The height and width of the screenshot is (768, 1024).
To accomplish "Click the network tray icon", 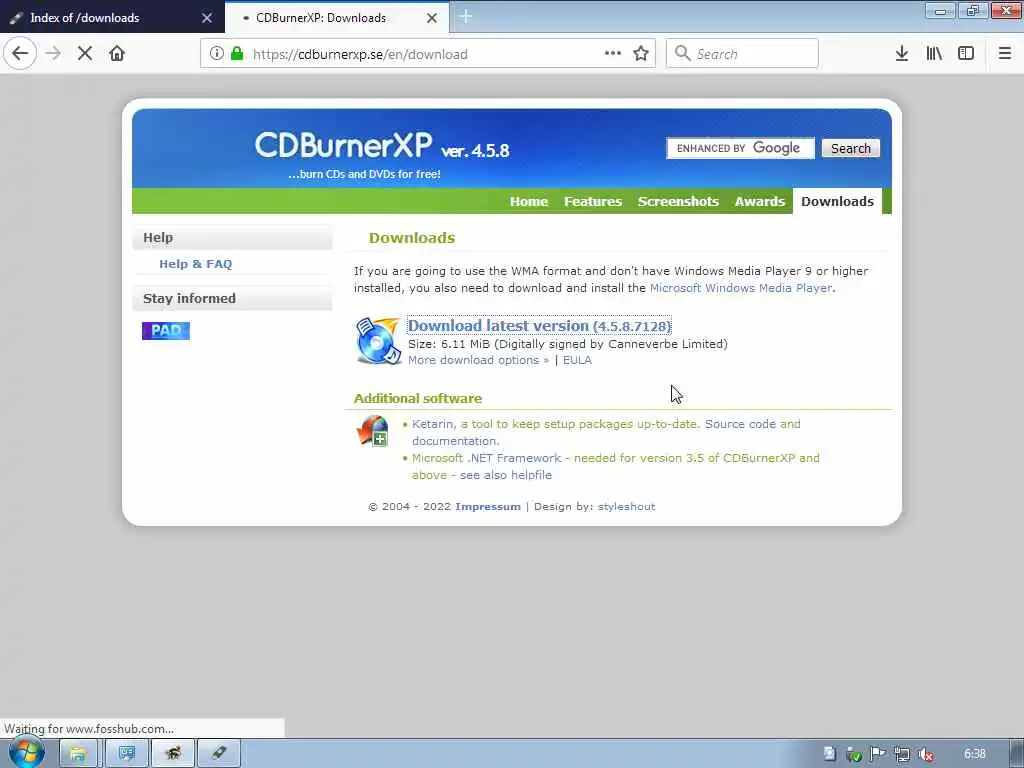I will click(902, 754).
